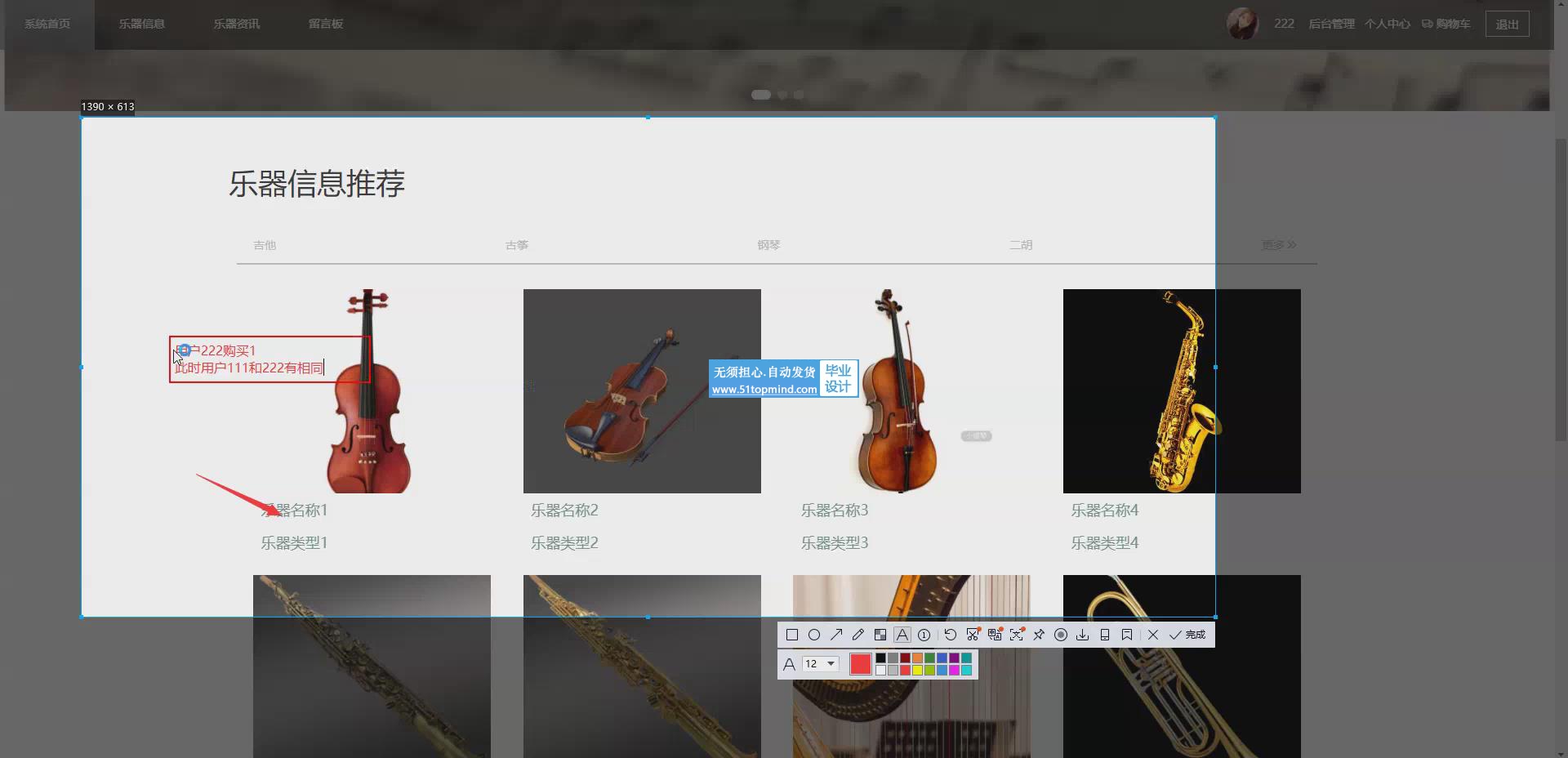
Task: Click the page vertical scrollbar
Action: 1561,290
